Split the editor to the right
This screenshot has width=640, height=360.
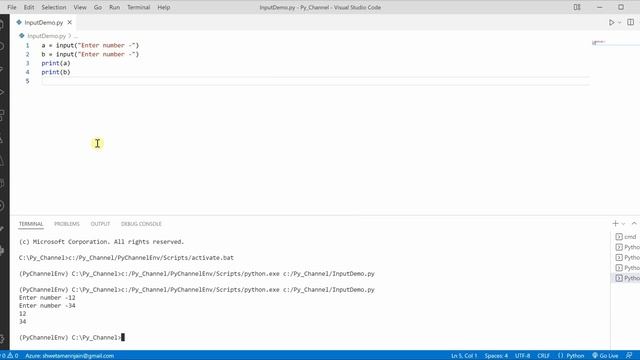click(631, 22)
